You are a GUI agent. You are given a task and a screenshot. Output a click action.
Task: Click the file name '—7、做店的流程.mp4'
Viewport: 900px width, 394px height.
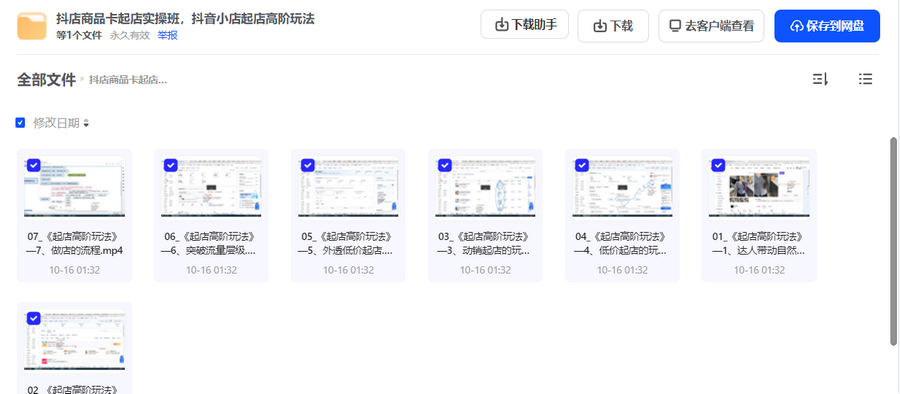click(75, 251)
